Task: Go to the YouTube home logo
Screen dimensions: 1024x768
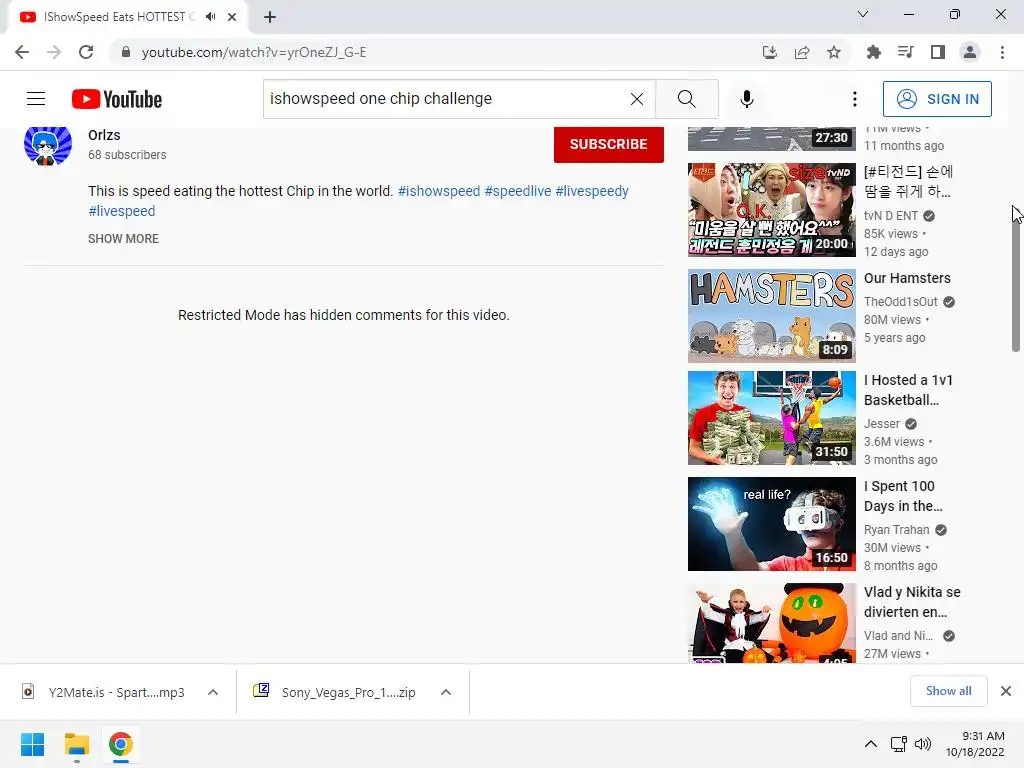Action: tap(117, 99)
